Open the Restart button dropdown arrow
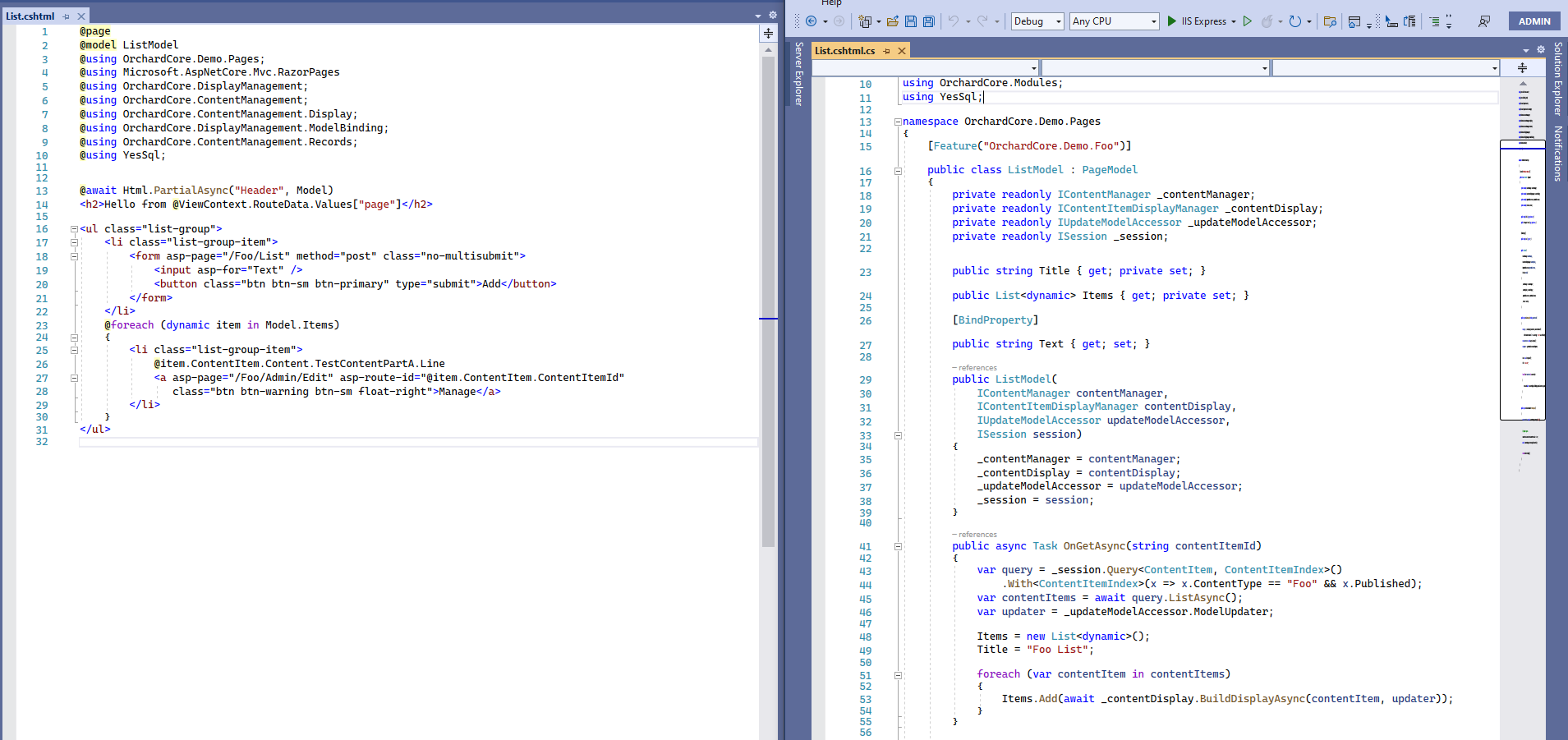The width and height of the screenshot is (1568, 740). click(x=1309, y=21)
